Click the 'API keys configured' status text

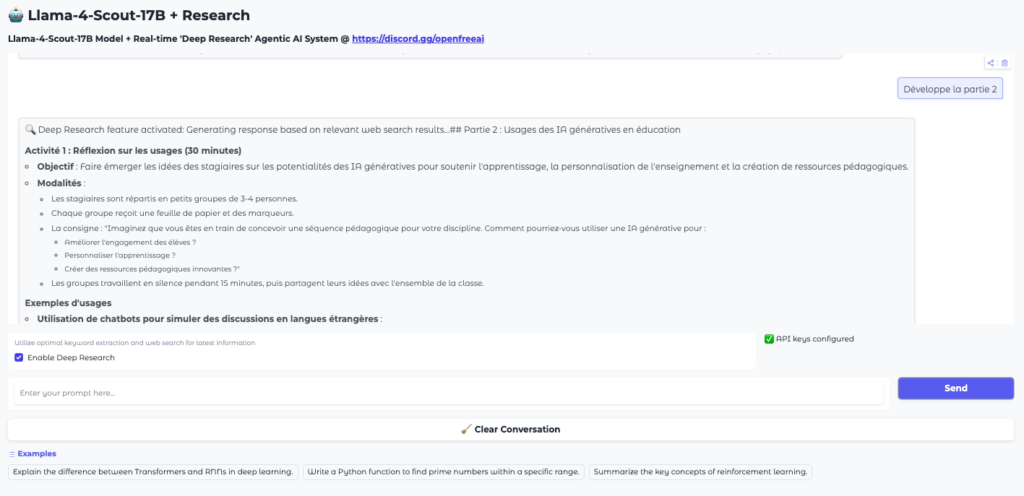(x=815, y=339)
